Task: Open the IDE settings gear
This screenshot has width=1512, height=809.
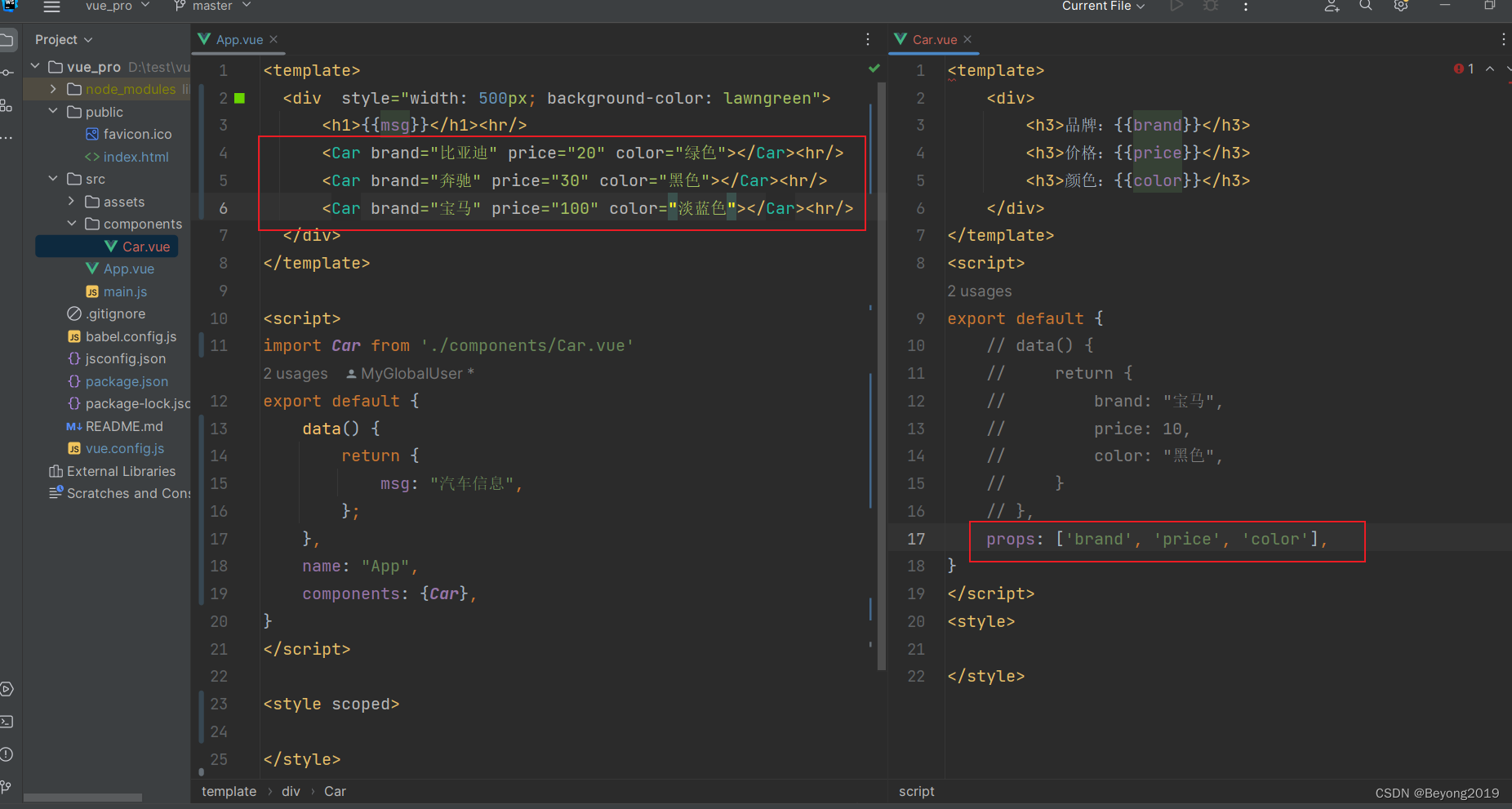Action: click(x=1401, y=6)
